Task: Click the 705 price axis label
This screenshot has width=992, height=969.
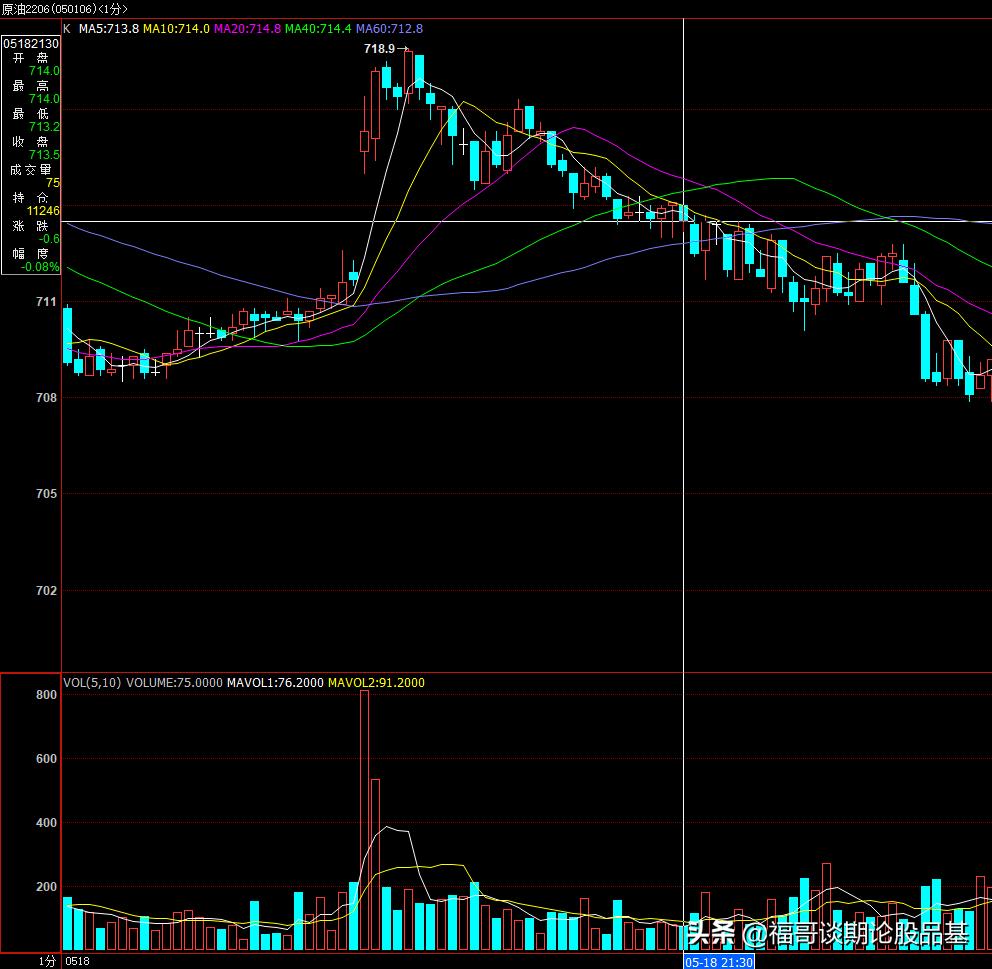Action: point(46,494)
